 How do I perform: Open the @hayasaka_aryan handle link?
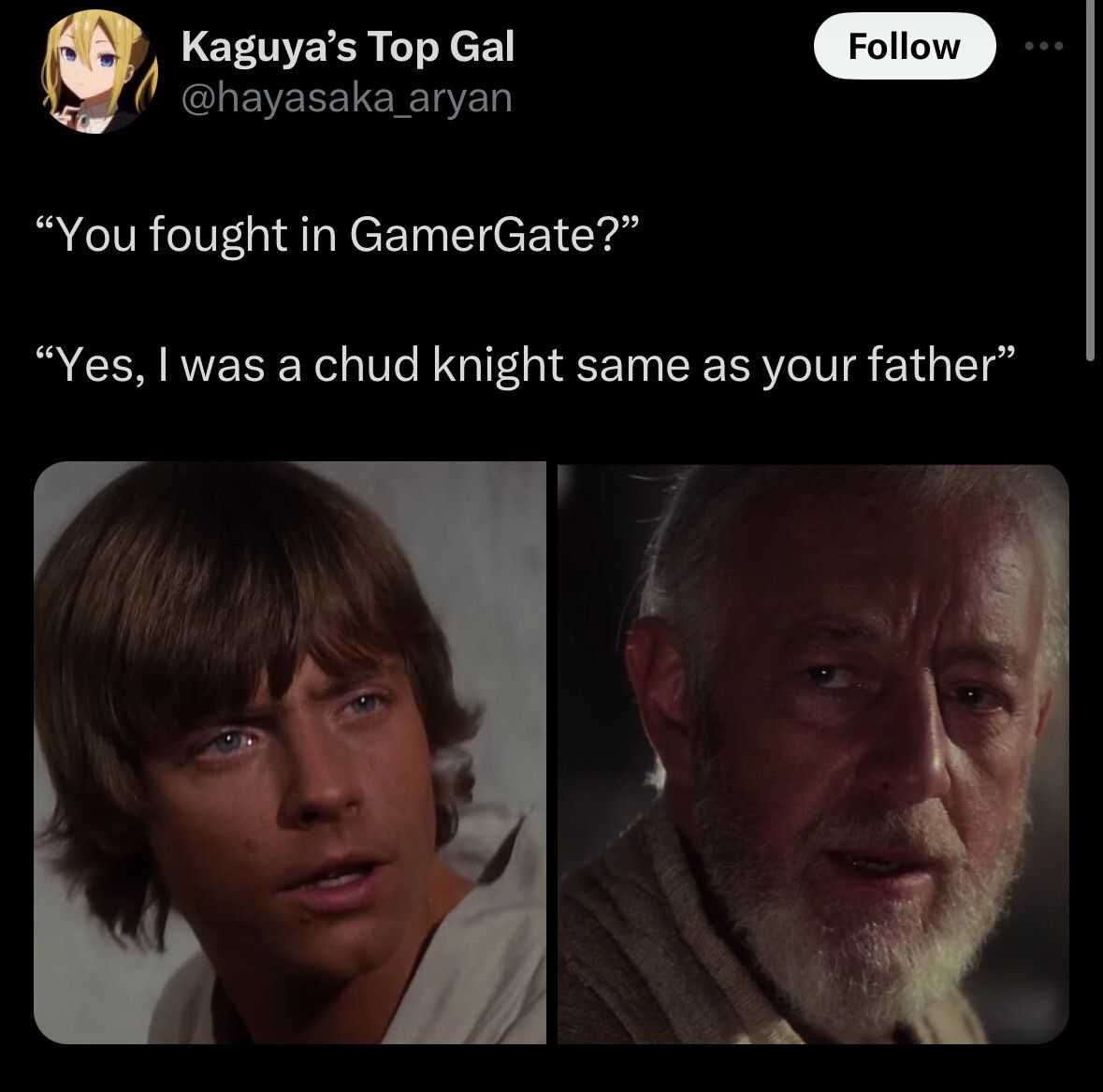pyautogui.click(x=346, y=98)
